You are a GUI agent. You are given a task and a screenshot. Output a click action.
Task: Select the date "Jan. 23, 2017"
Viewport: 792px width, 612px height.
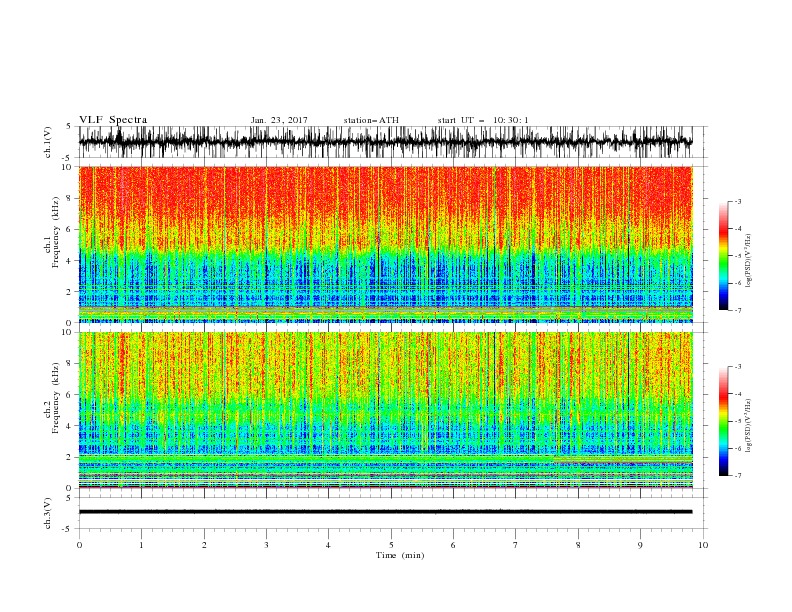(x=279, y=120)
